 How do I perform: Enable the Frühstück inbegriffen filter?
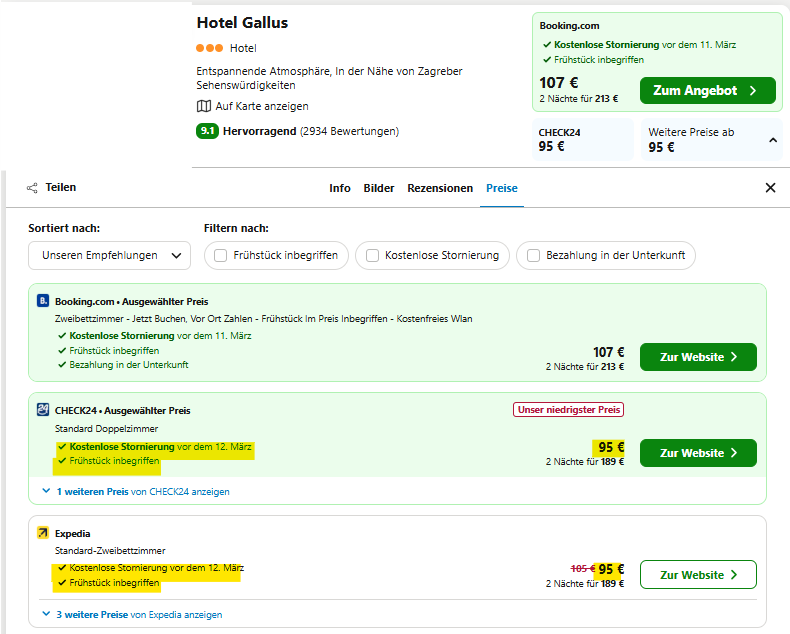click(221, 255)
